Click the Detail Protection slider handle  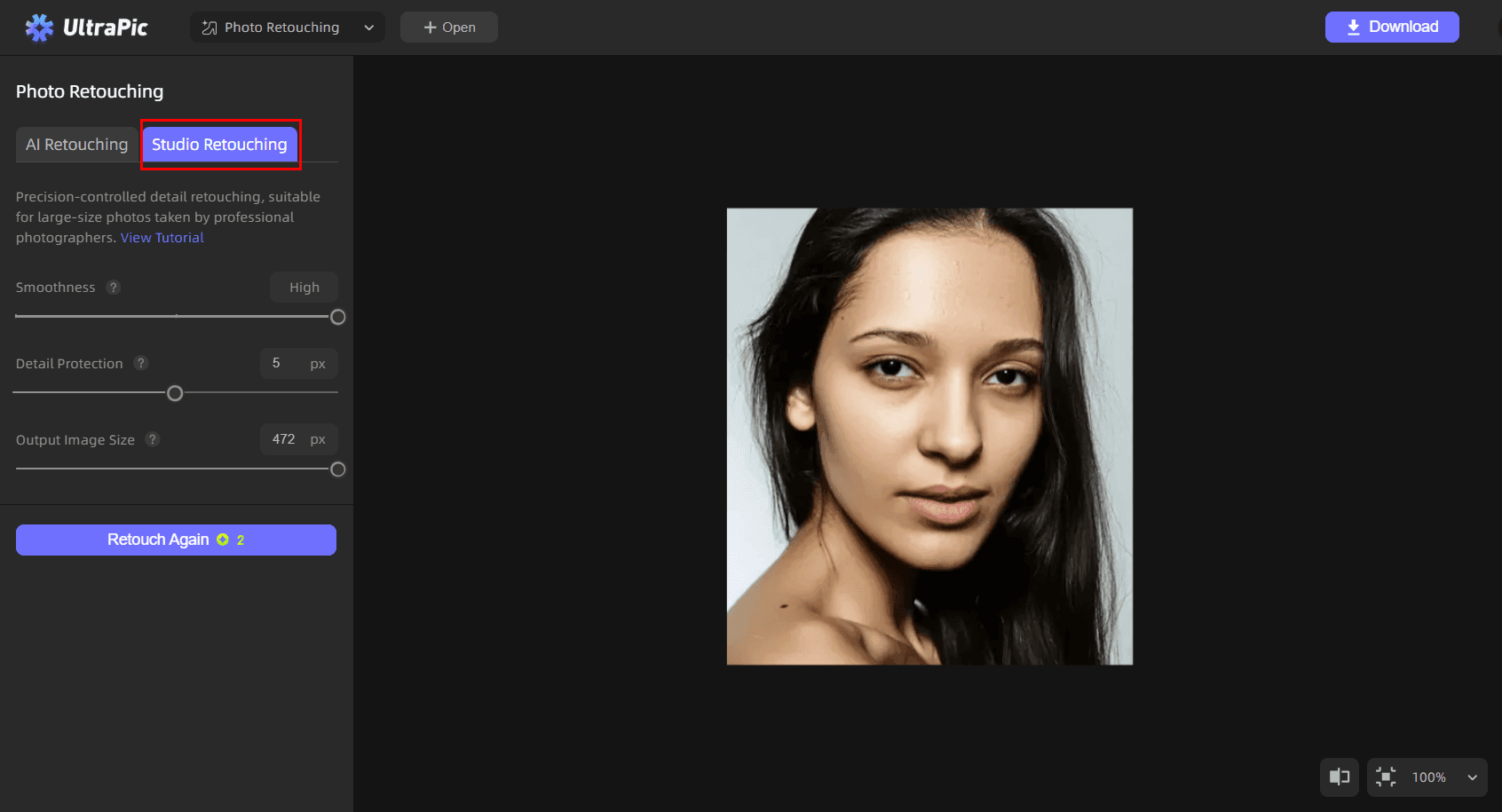175,393
